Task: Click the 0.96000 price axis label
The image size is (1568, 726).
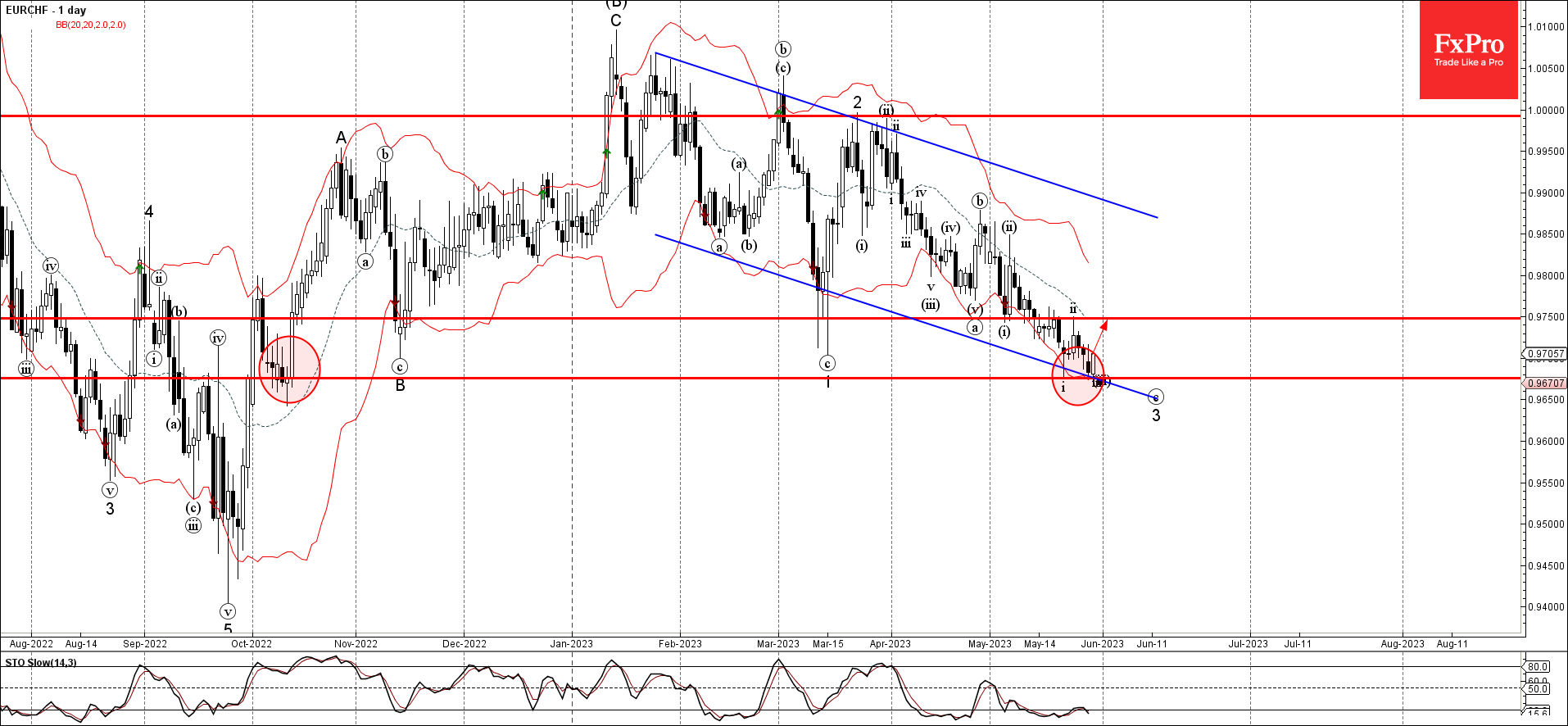Action: (x=1546, y=442)
